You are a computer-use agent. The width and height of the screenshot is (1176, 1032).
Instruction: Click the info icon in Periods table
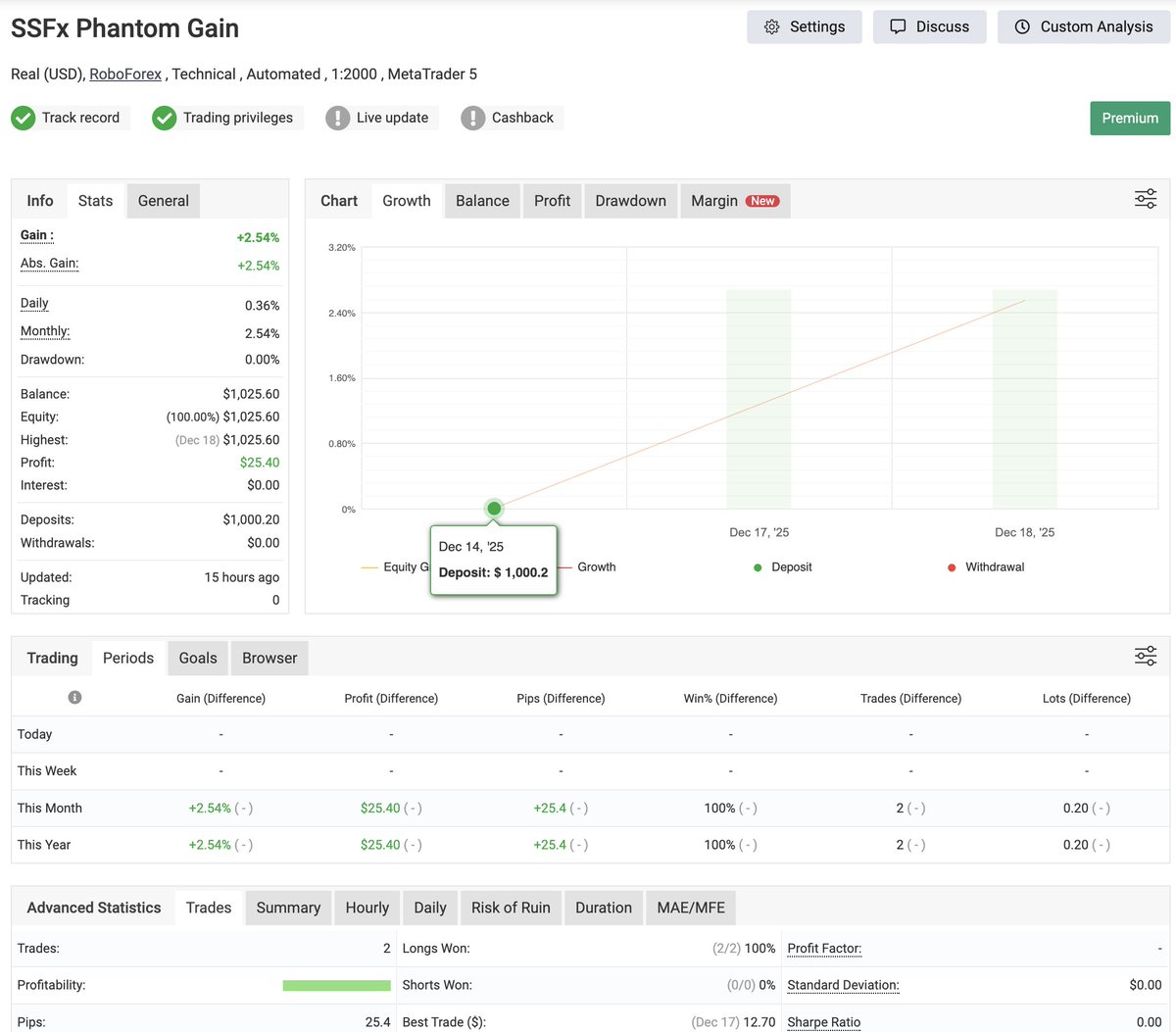(x=74, y=698)
